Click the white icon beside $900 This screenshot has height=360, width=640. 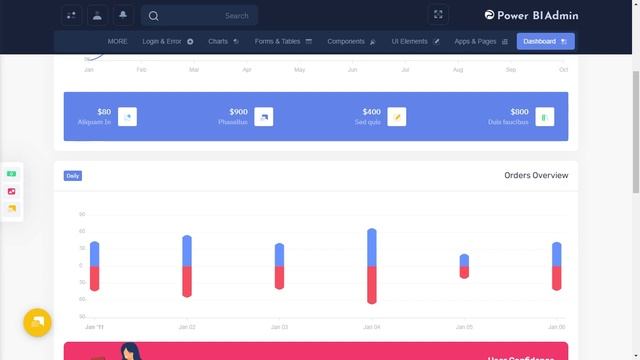(264, 117)
